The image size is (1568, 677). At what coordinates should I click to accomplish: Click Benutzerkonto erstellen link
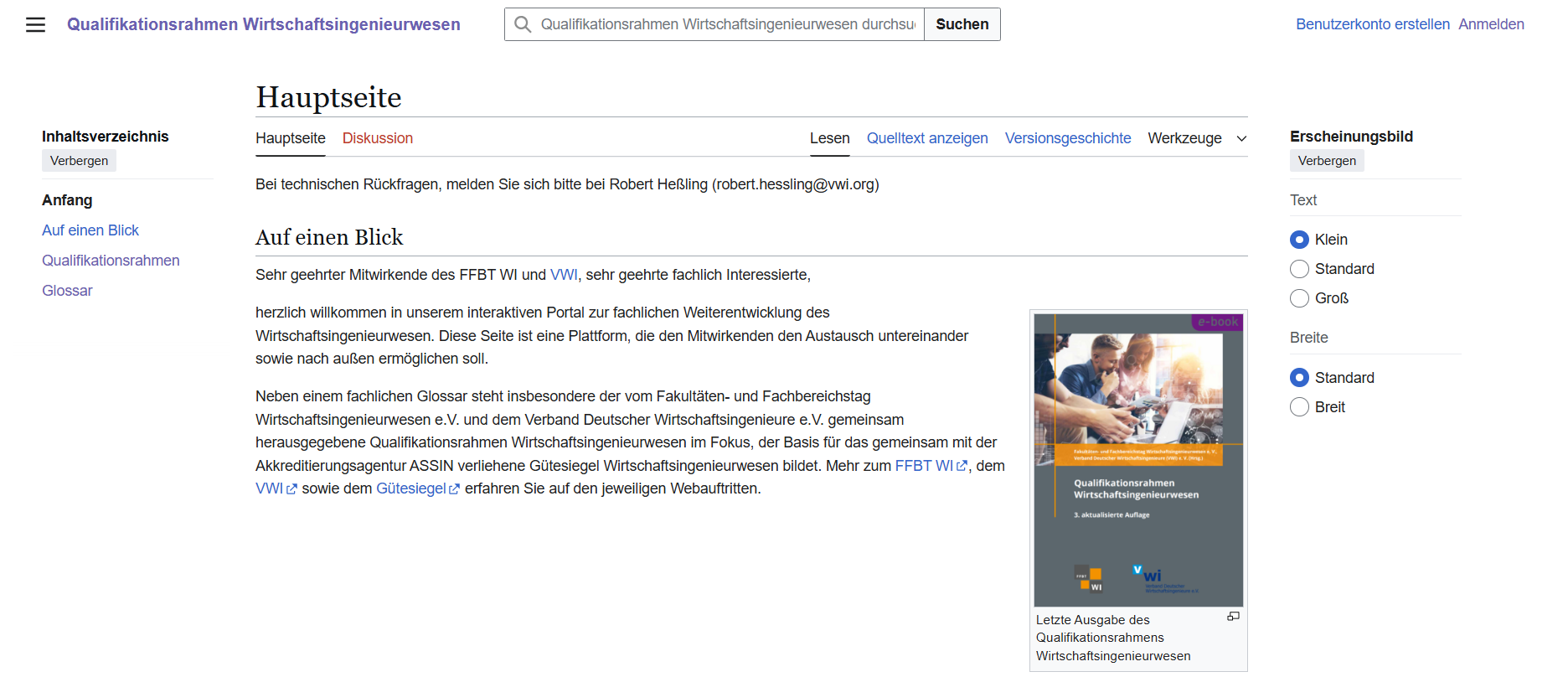coord(1372,24)
